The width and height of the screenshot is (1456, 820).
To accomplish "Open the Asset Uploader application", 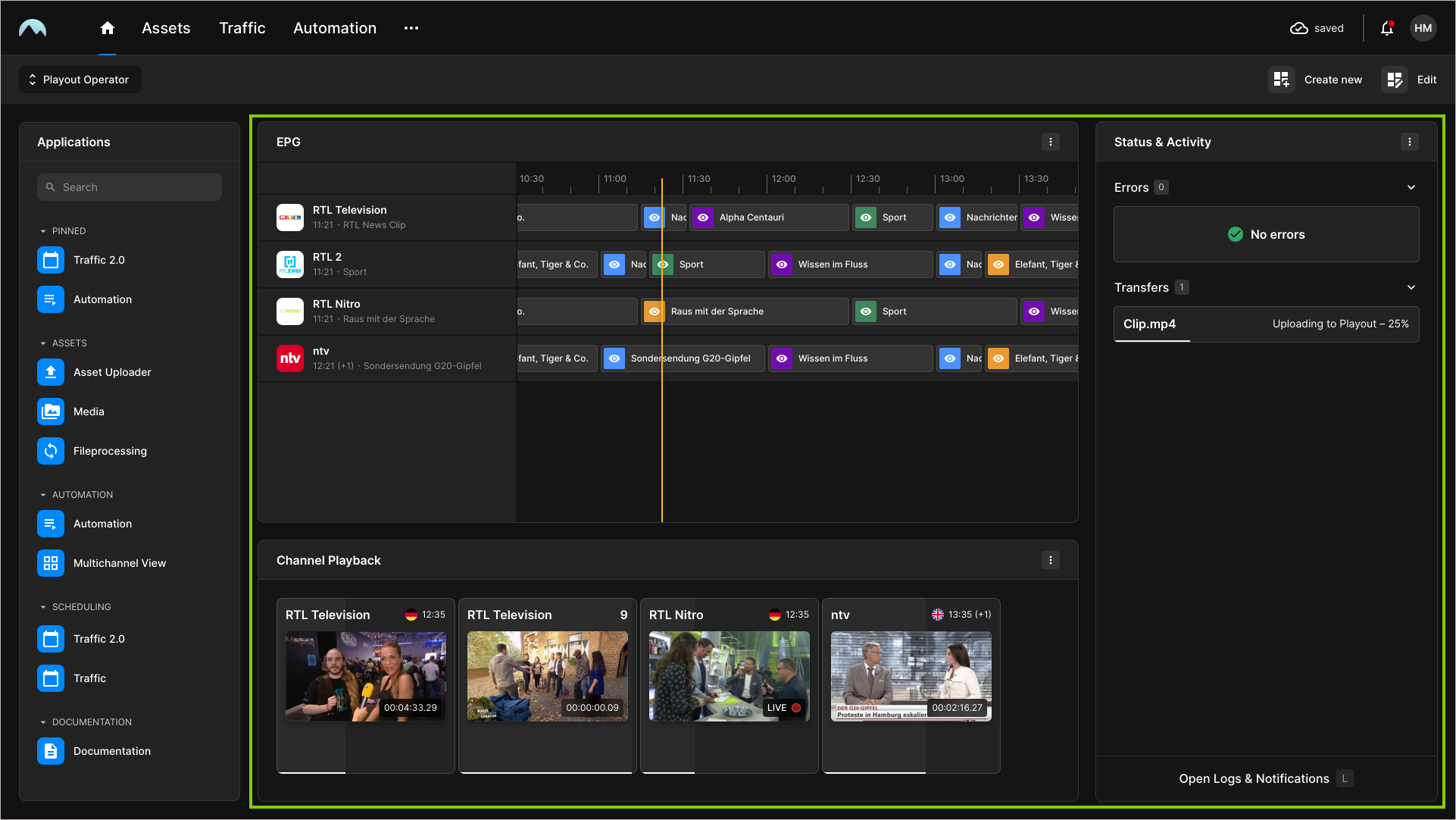I will click(x=51, y=372).
